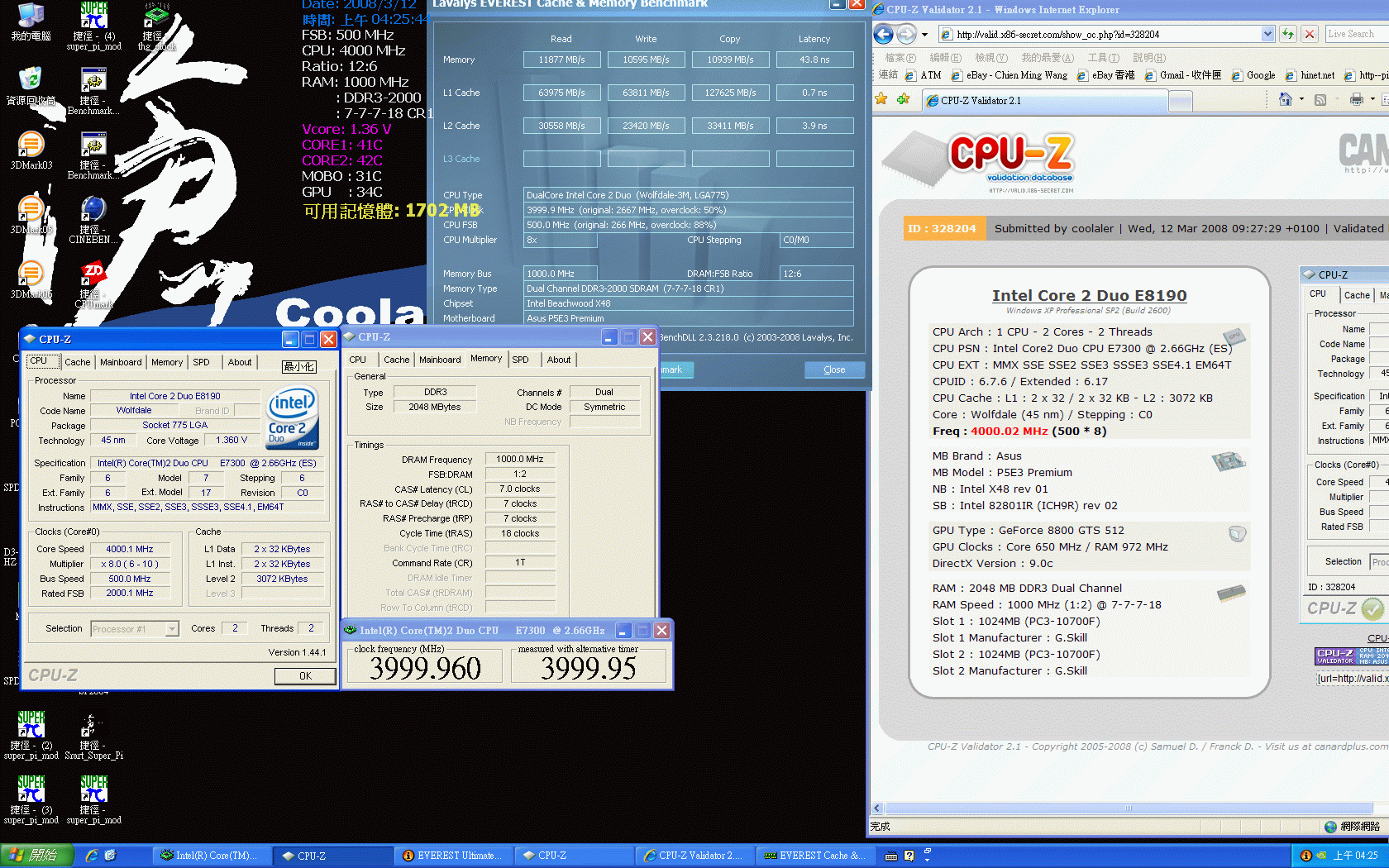
Task: Open eBay 香港 link in links bar
Action: pyautogui.click(x=1105, y=75)
